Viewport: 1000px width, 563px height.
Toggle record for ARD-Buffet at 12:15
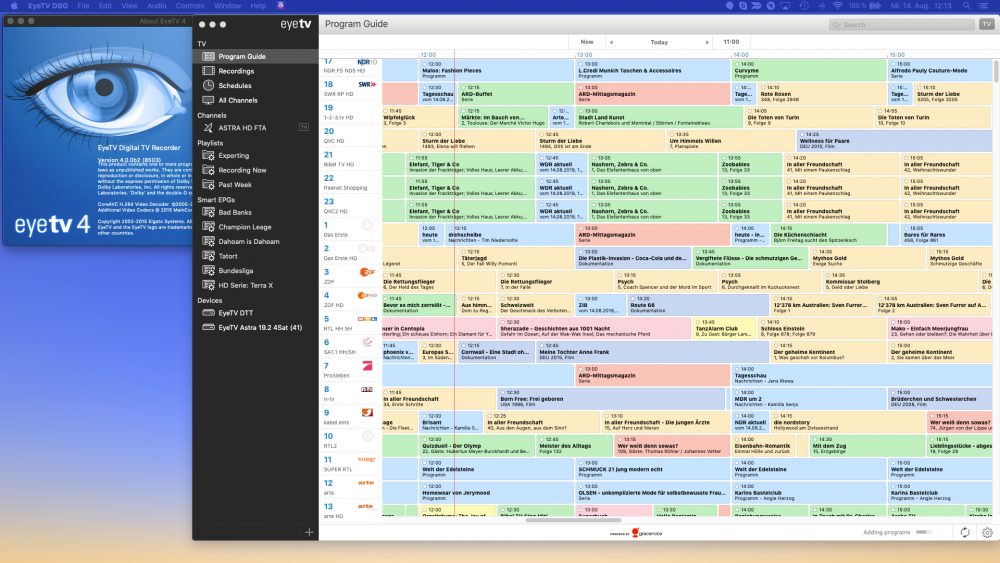point(464,88)
